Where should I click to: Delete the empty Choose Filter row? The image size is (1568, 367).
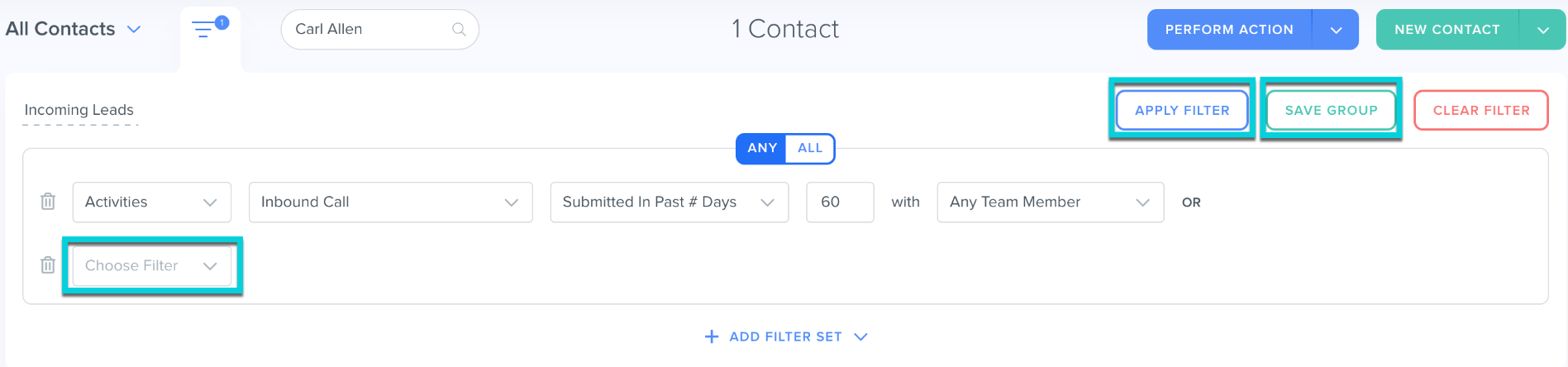pyautogui.click(x=48, y=265)
